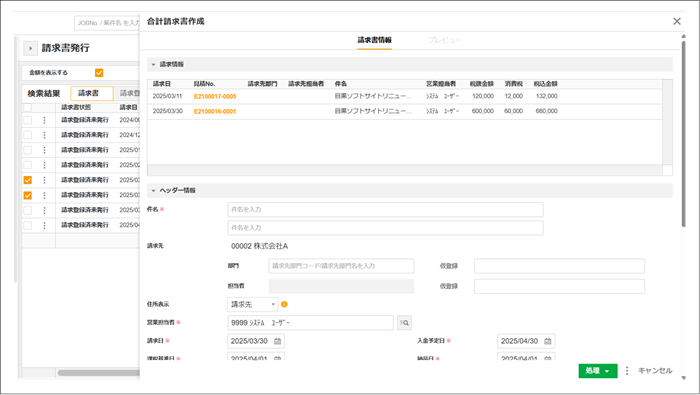Click the orange info icon beside 住所表示

pyautogui.click(x=284, y=304)
